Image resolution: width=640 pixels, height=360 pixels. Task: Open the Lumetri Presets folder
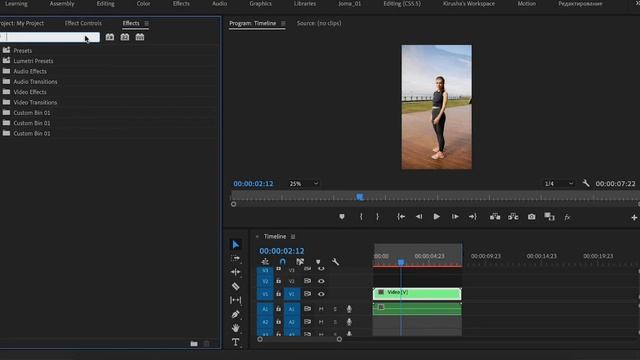click(33, 61)
